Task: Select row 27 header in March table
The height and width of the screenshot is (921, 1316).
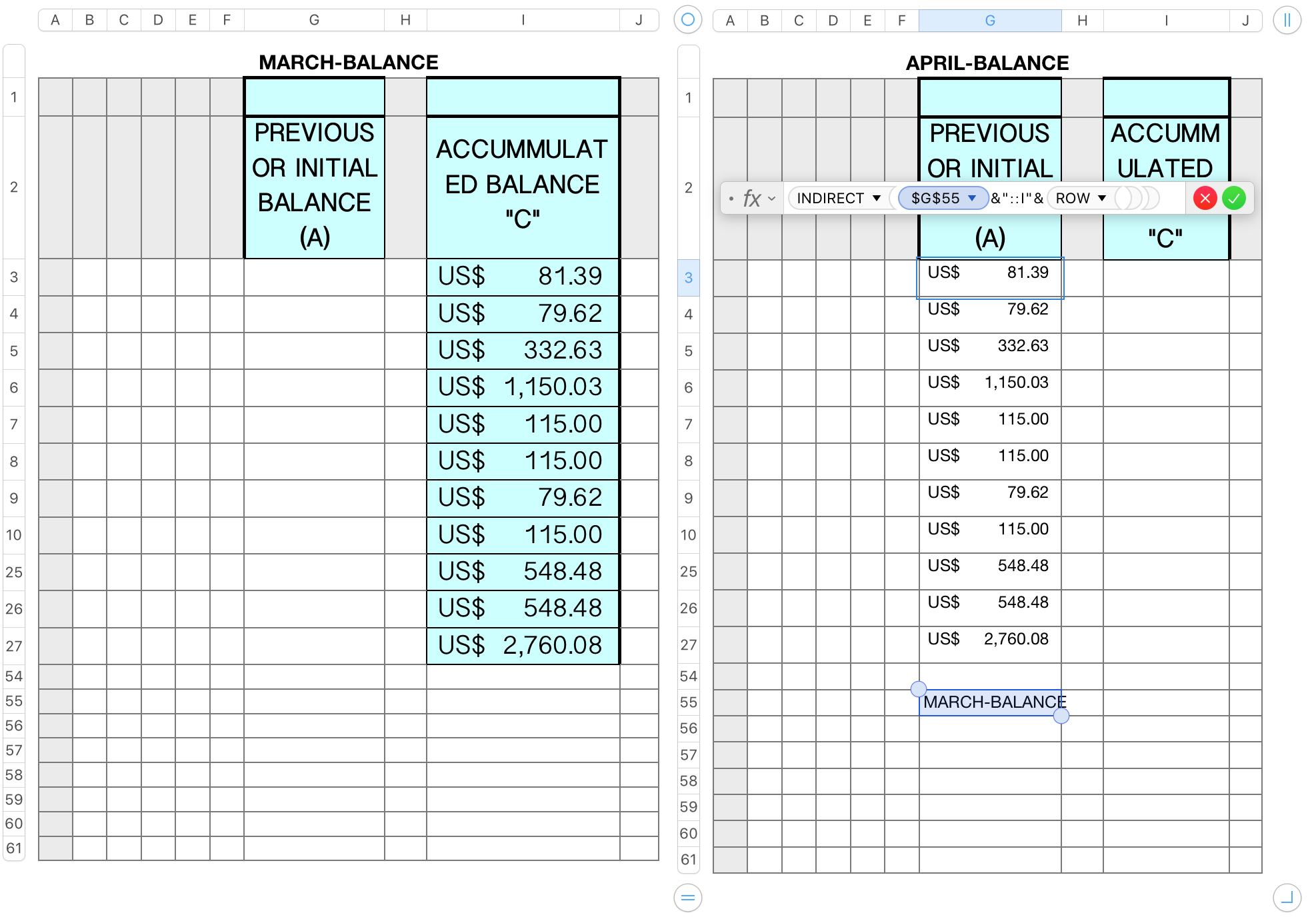Action: (14, 646)
